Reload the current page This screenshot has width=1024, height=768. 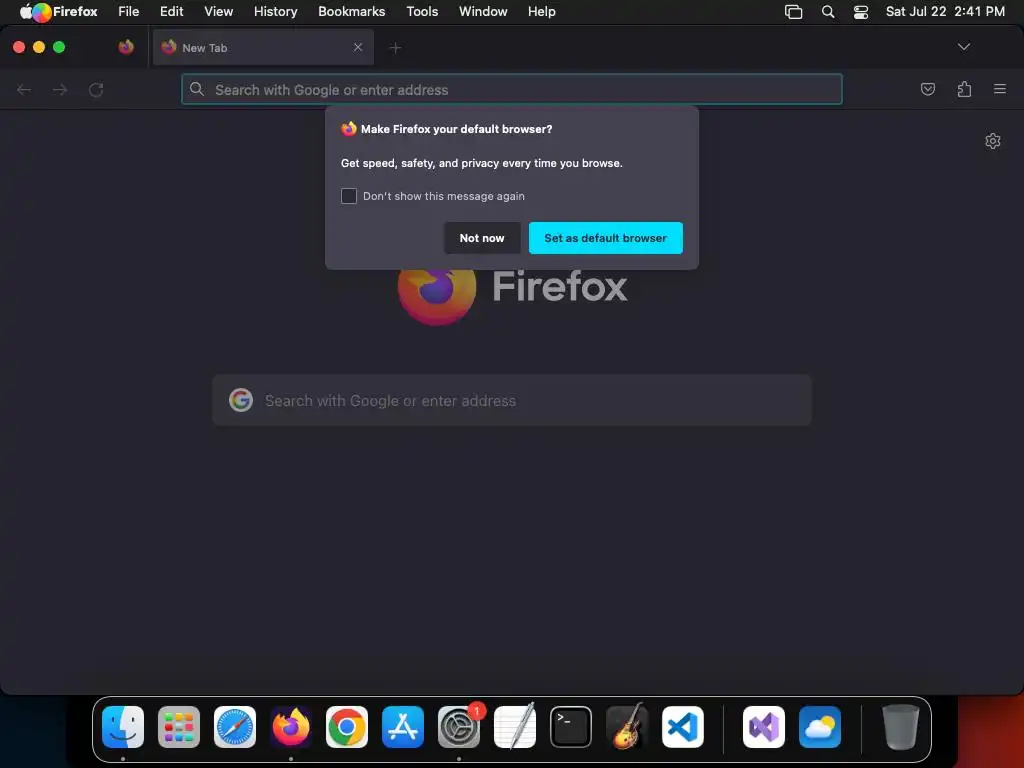point(96,89)
